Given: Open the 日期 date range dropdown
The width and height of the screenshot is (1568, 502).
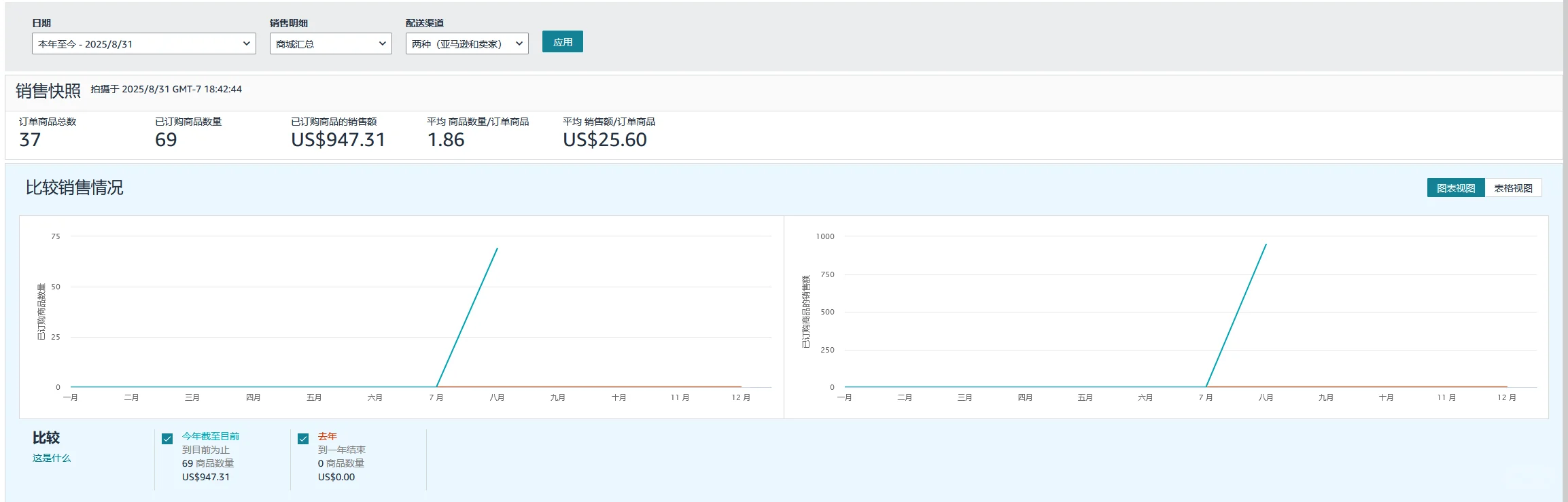Looking at the screenshot, I should pyautogui.click(x=143, y=43).
